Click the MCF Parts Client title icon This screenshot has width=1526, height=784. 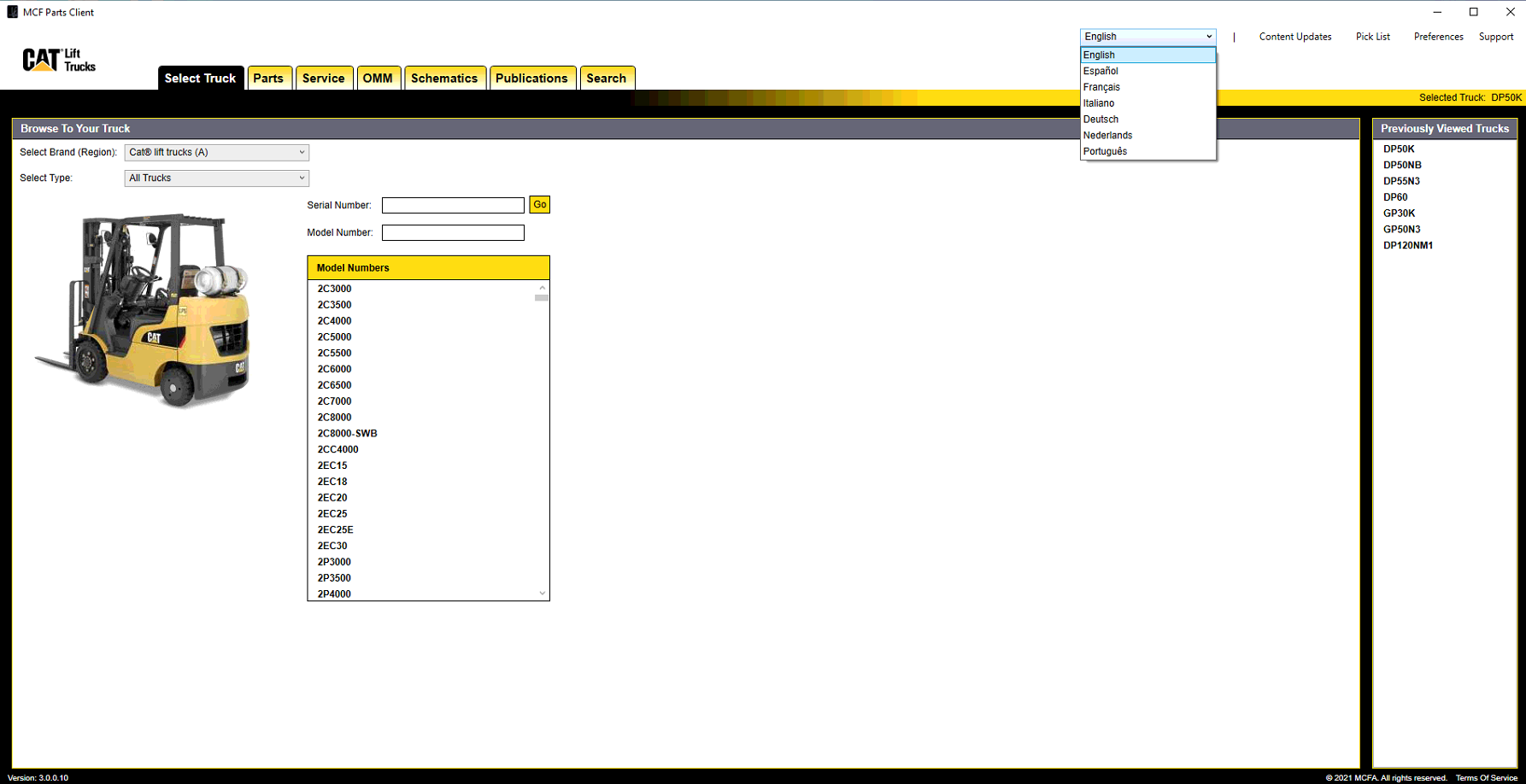[x=12, y=12]
